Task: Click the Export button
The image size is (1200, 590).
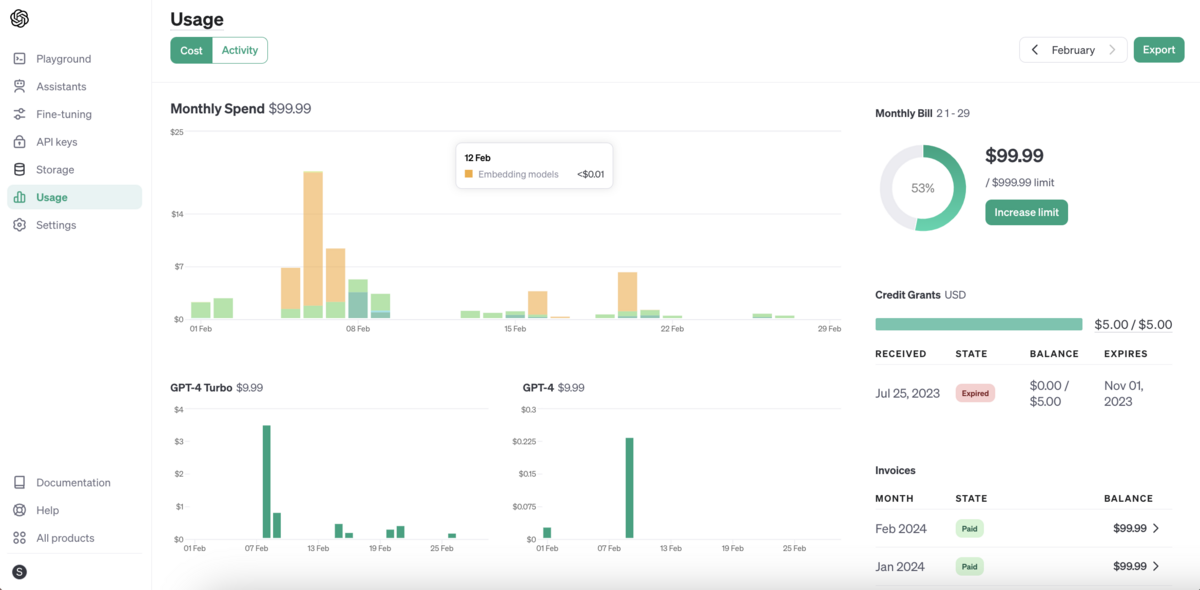Action: click(x=1159, y=50)
